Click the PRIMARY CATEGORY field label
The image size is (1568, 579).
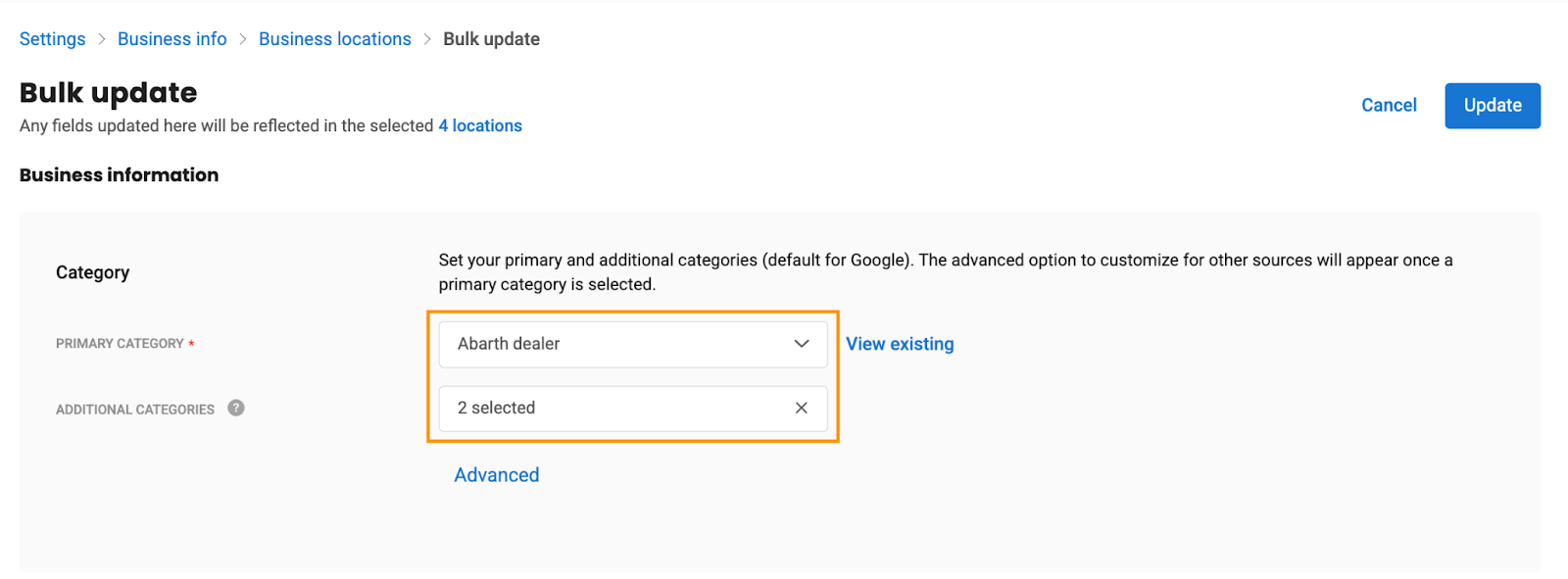point(120,344)
